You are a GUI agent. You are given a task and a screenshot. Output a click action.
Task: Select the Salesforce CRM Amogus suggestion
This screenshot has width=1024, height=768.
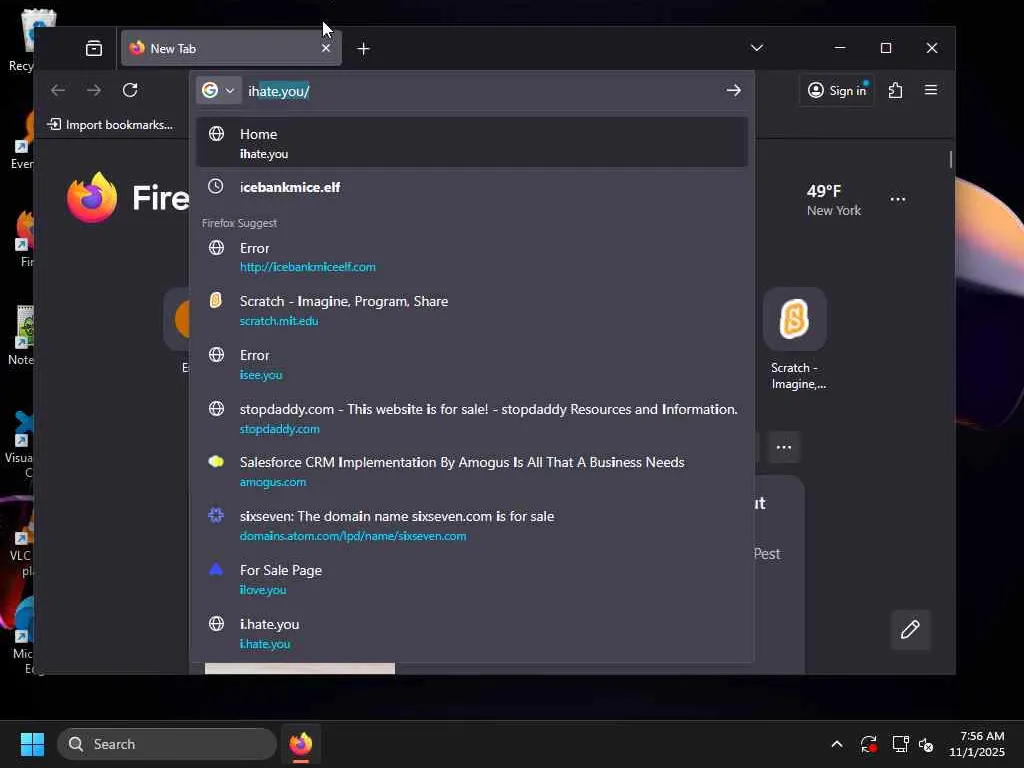click(x=472, y=472)
